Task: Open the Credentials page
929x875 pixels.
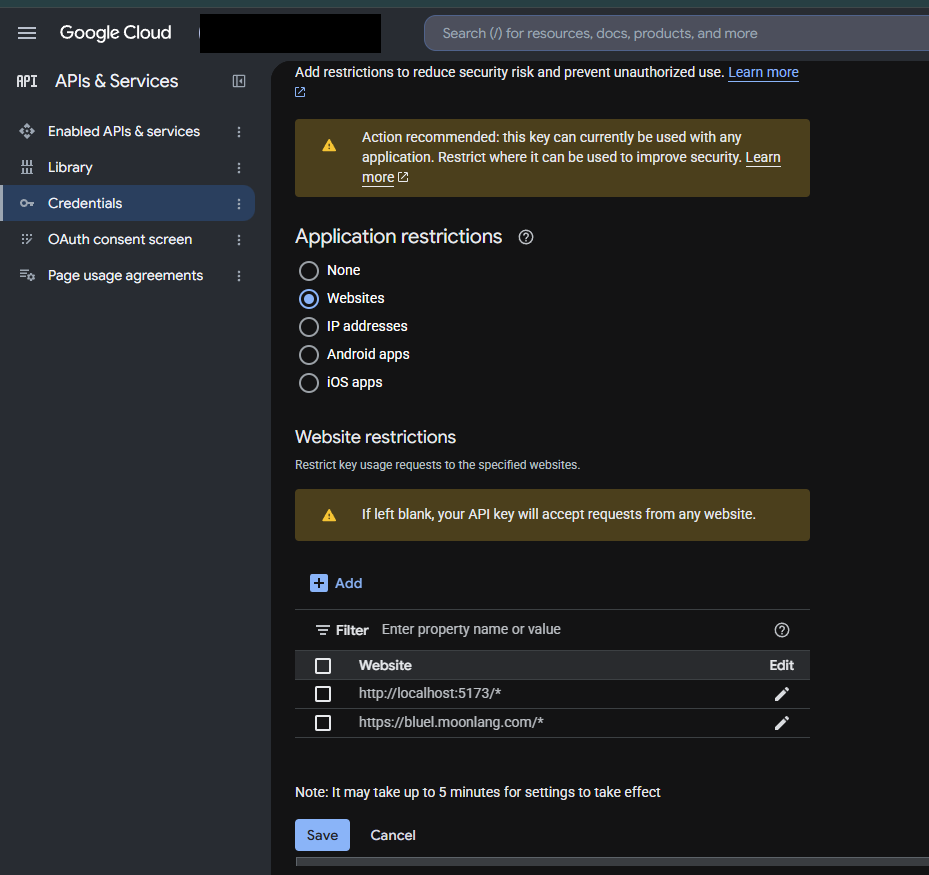Action: (85, 204)
